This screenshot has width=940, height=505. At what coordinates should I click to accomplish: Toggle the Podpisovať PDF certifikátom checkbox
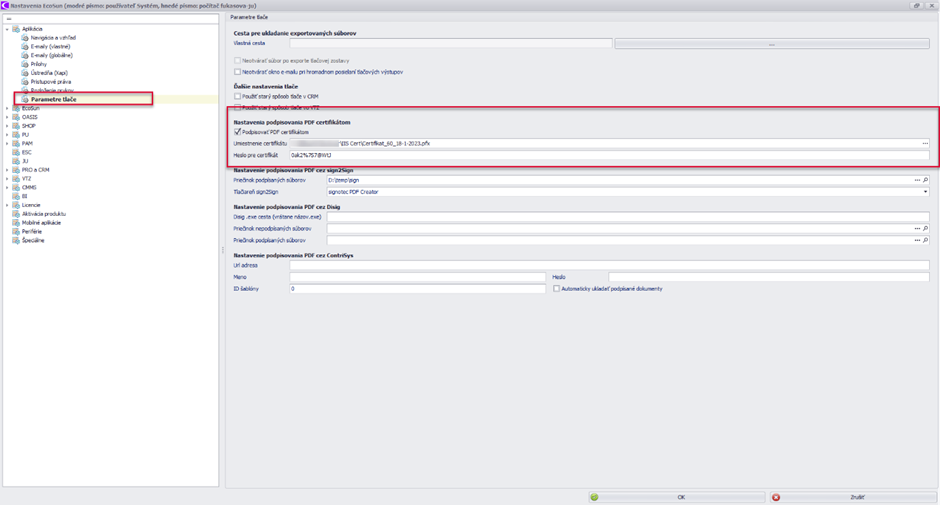[238, 132]
